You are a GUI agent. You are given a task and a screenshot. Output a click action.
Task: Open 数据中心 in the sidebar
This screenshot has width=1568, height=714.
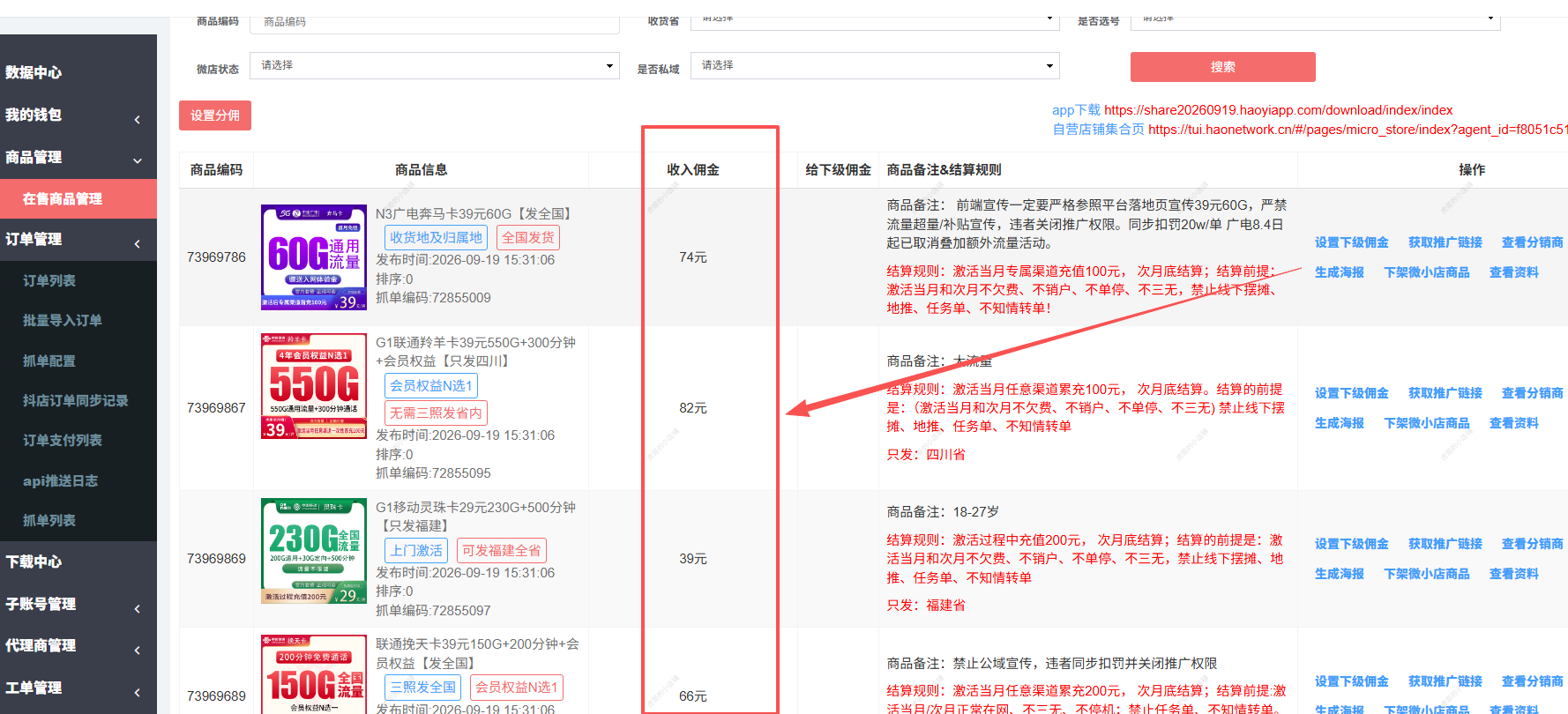click(x=34, y=72)
